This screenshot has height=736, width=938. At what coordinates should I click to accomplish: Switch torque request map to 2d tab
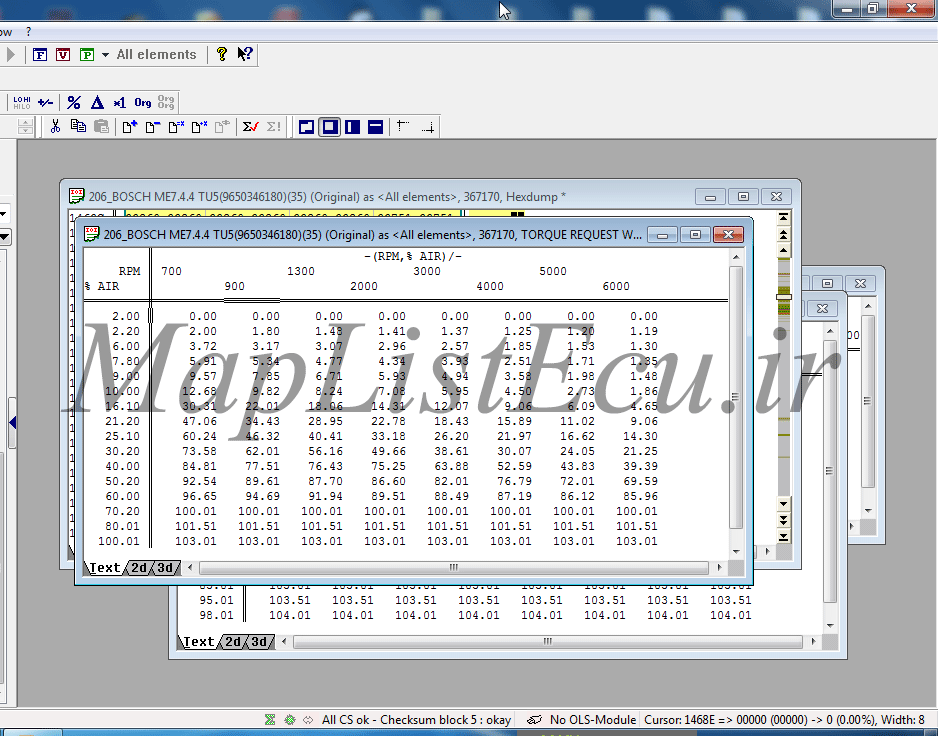point(139,568)
